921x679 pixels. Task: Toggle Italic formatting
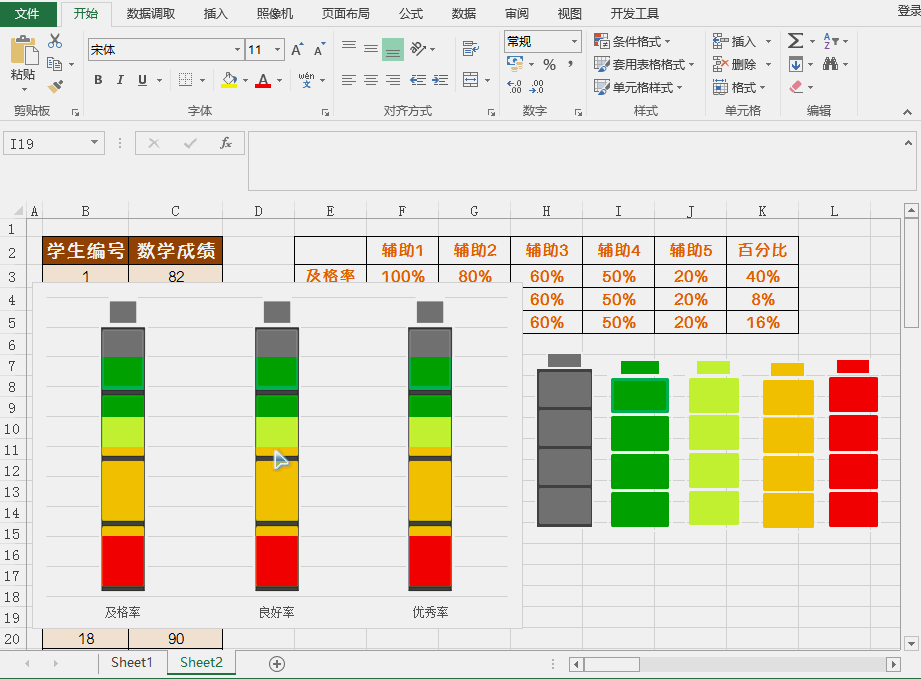tap(120, 80)
